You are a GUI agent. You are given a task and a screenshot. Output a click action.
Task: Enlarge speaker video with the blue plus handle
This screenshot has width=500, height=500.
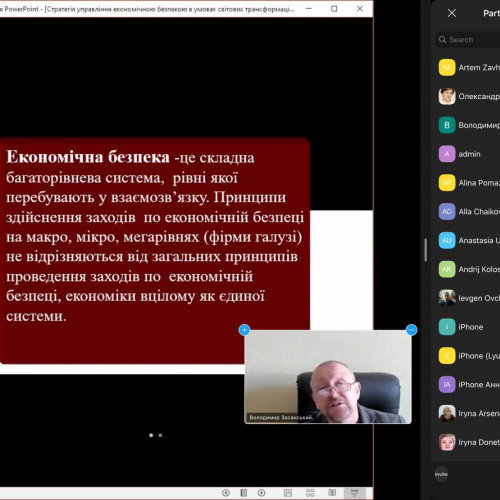tap(244, 330)
